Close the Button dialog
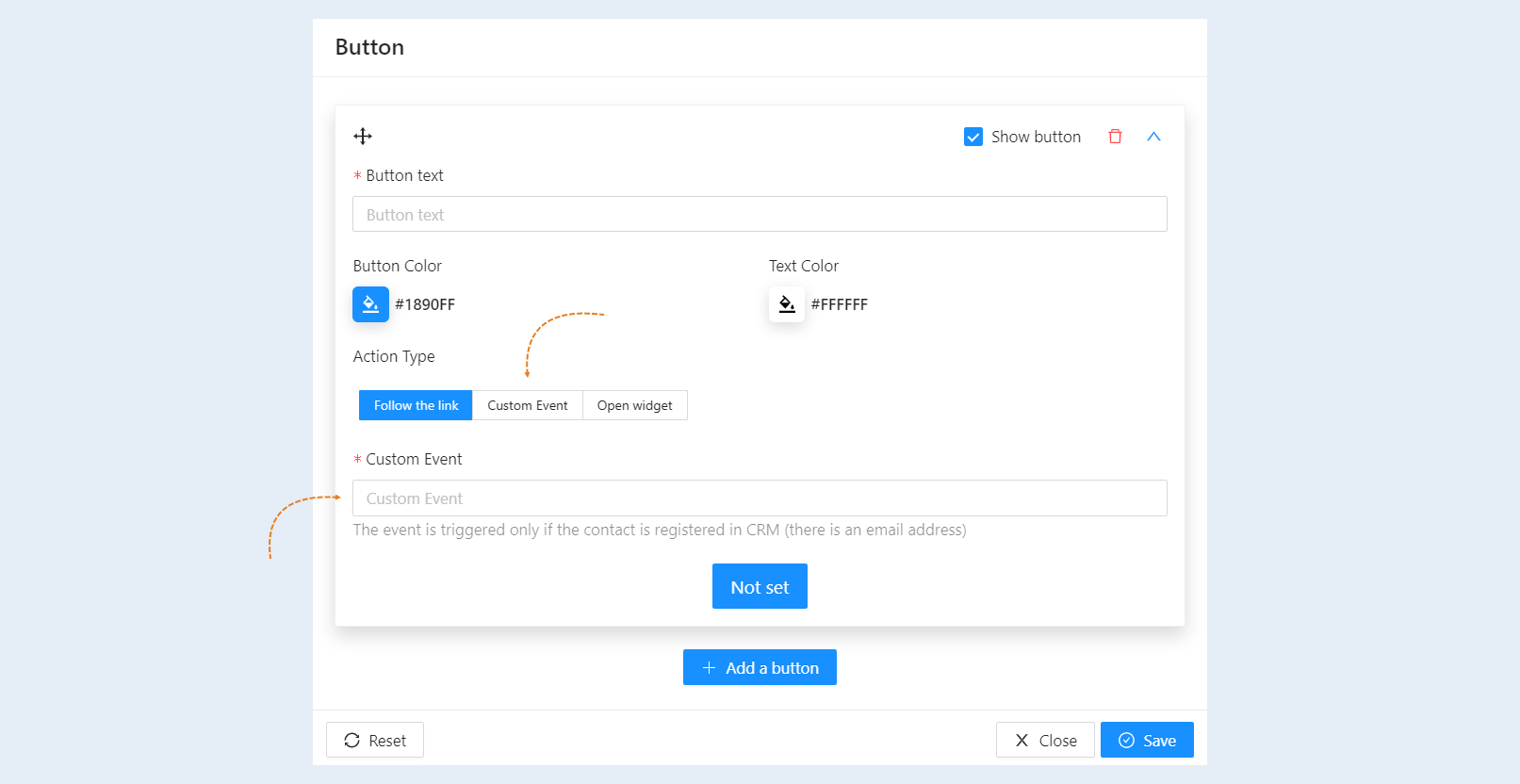 [x=1045, y=740]
